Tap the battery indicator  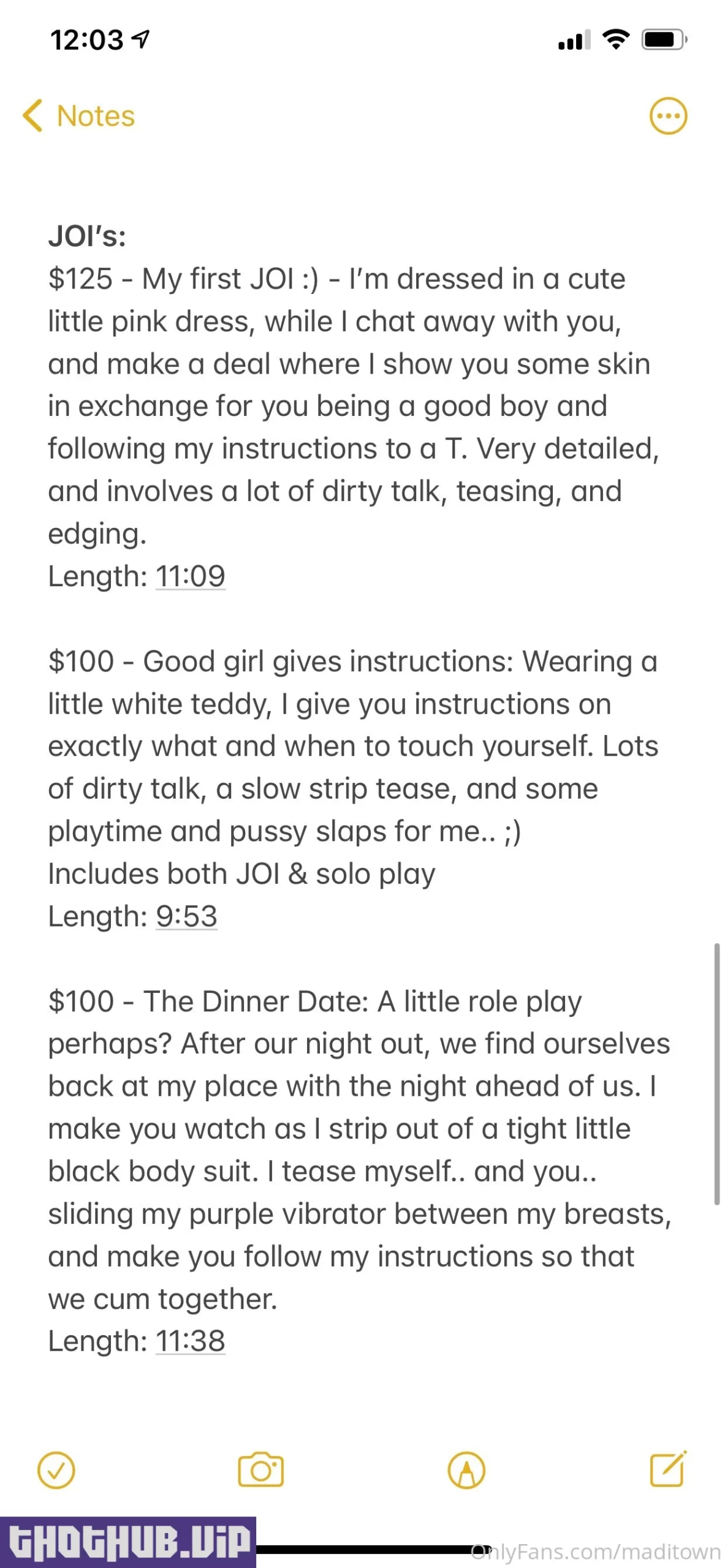point(664,40)
